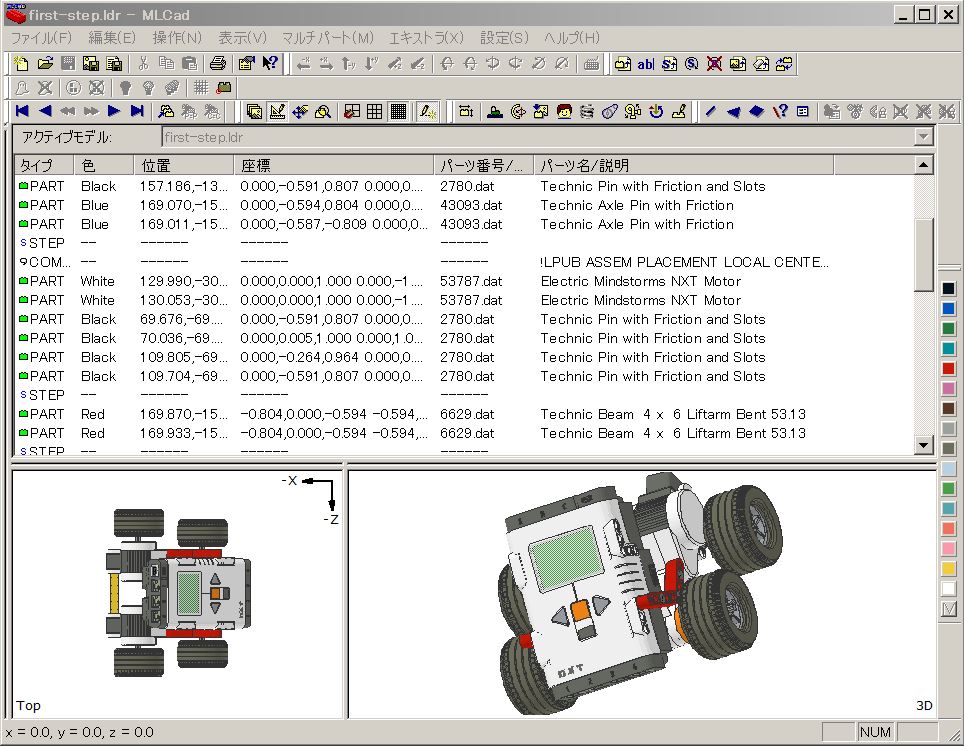Go to the next step
The height and width of the screenshot is (746, 964).
(114, 111)
